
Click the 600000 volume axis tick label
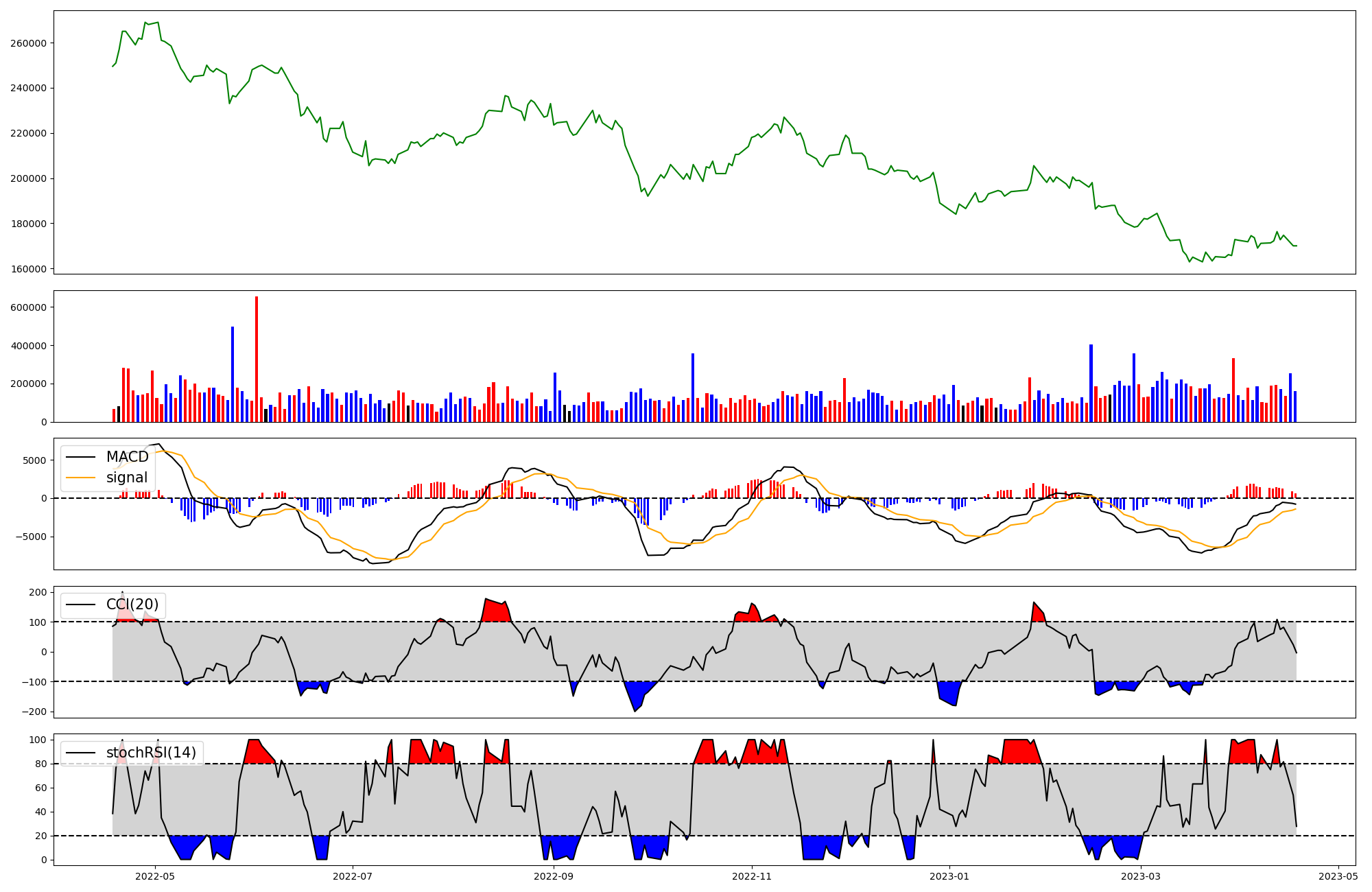(28, 307)
